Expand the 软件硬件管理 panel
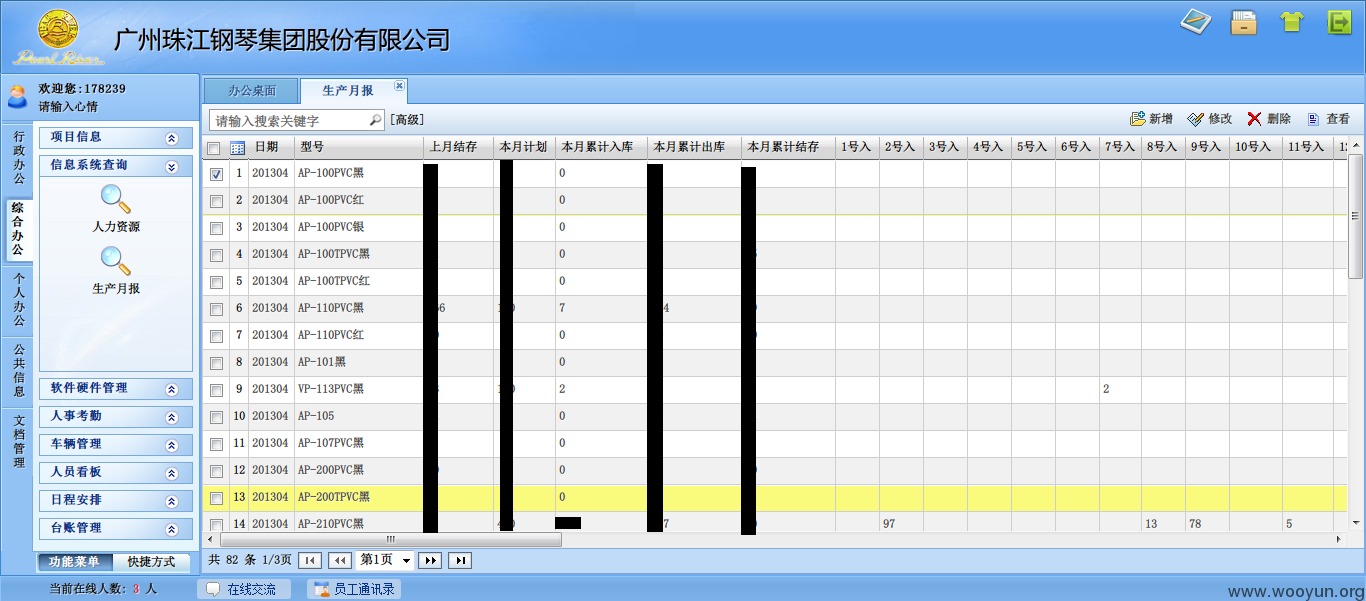The width and height of the screenshot is (1366, 601). 172,389
